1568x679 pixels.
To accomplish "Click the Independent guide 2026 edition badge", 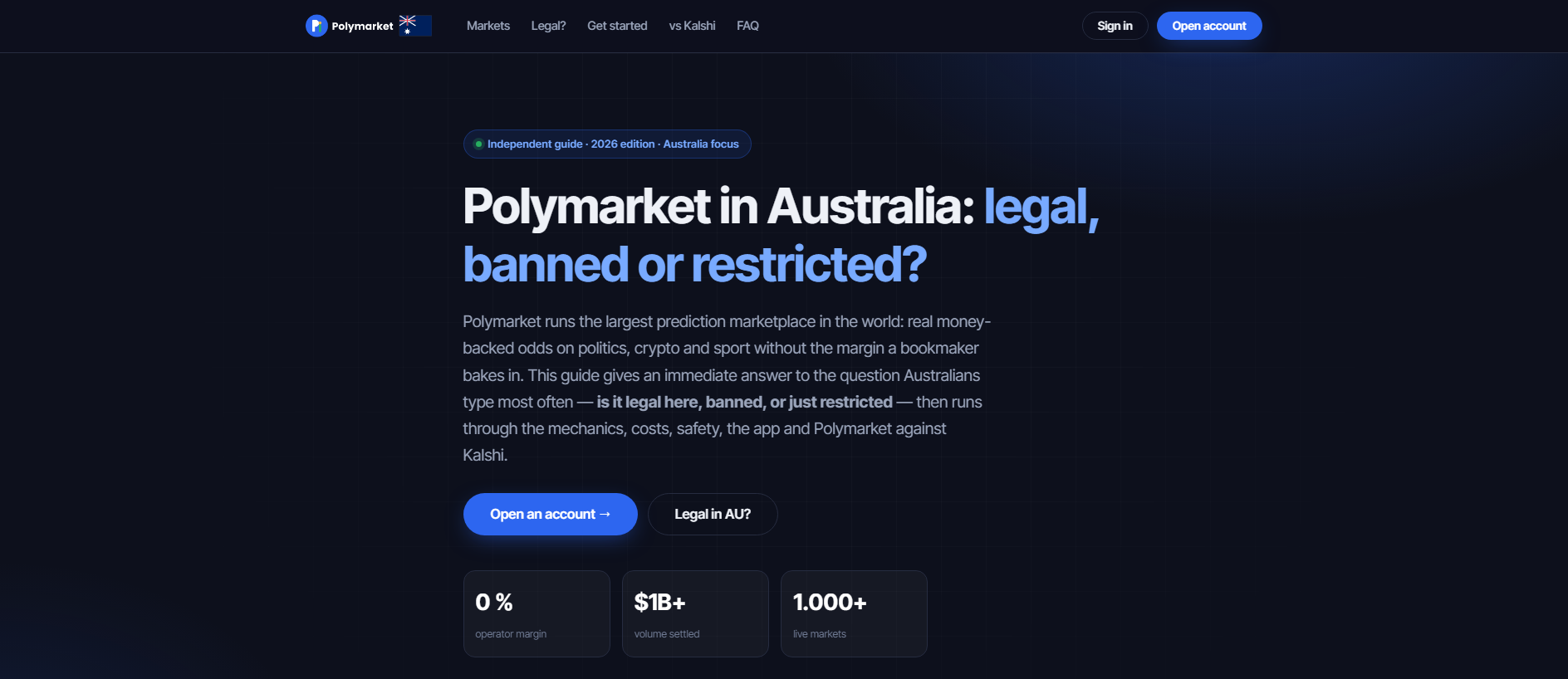I will pos(607,144).
